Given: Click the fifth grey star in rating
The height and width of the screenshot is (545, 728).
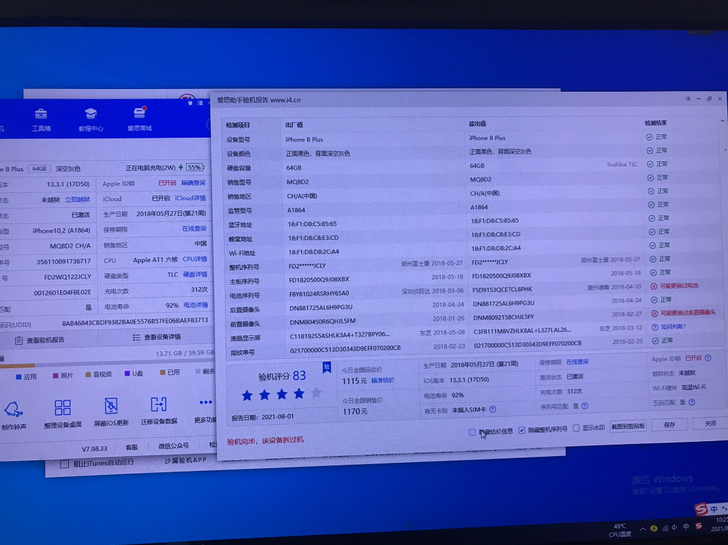Looking at the screenshot, I should [x=316, y=393].
